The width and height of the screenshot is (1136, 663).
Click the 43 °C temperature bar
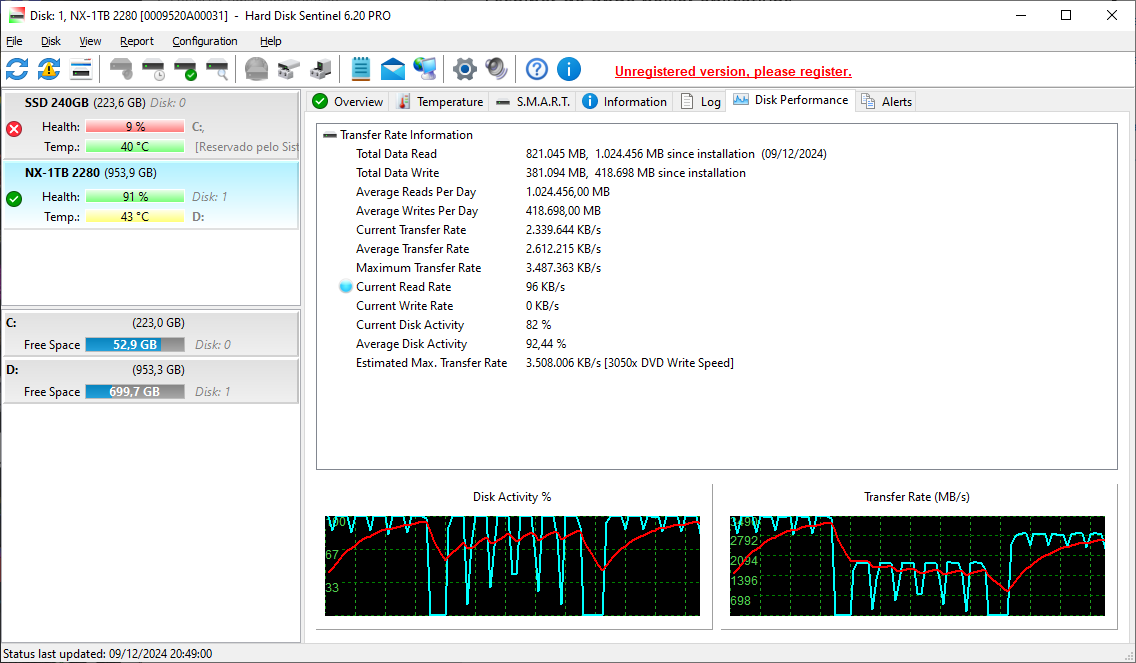135,217
